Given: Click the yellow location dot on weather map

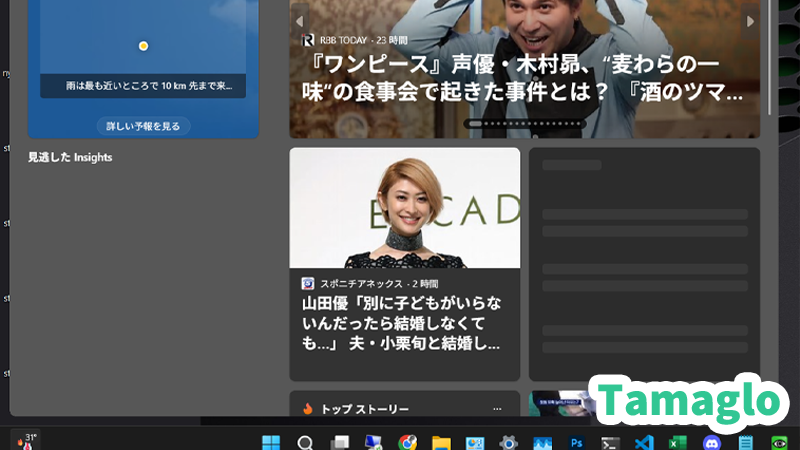Looking at the screenshot, I should point(143,46).
